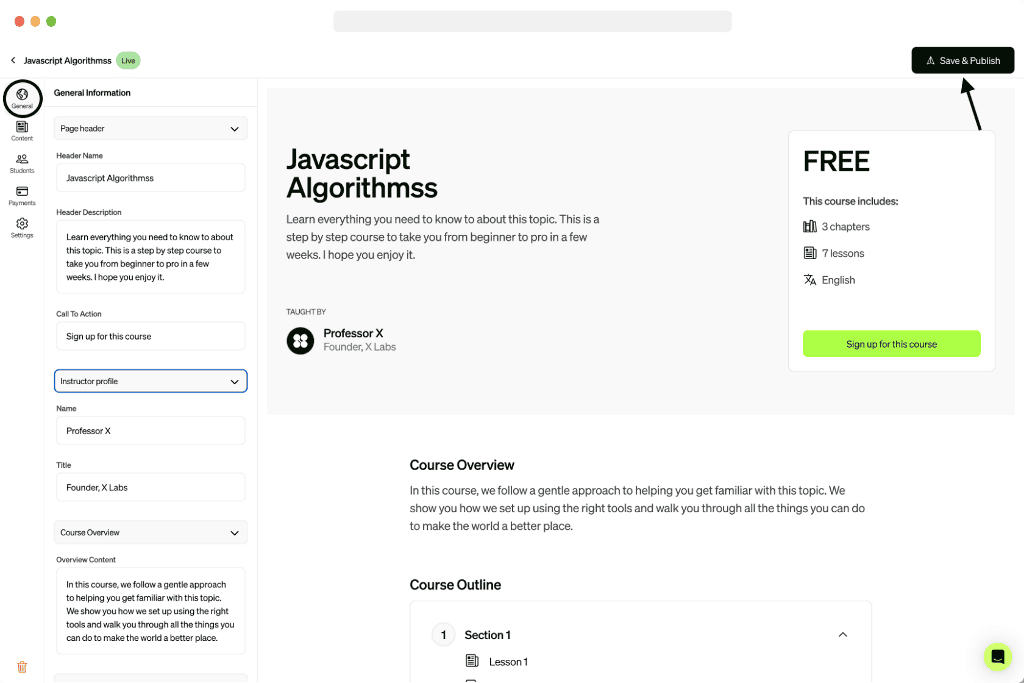Open the General sidebar section
Image resolution: width=1024 pixels, height=683 pixels.
[22, 98]
